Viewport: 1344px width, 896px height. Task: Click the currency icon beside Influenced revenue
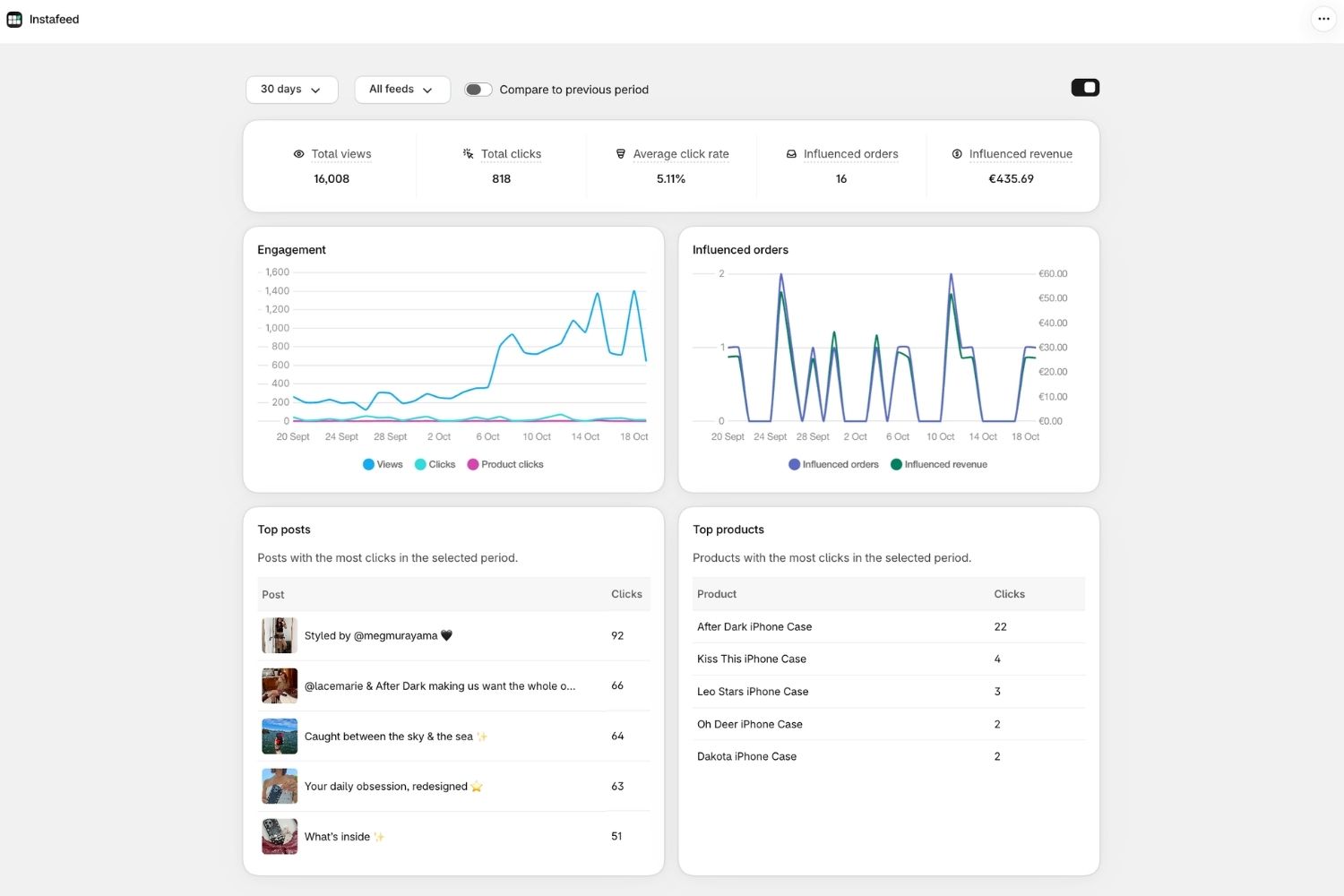pos(957,154)
